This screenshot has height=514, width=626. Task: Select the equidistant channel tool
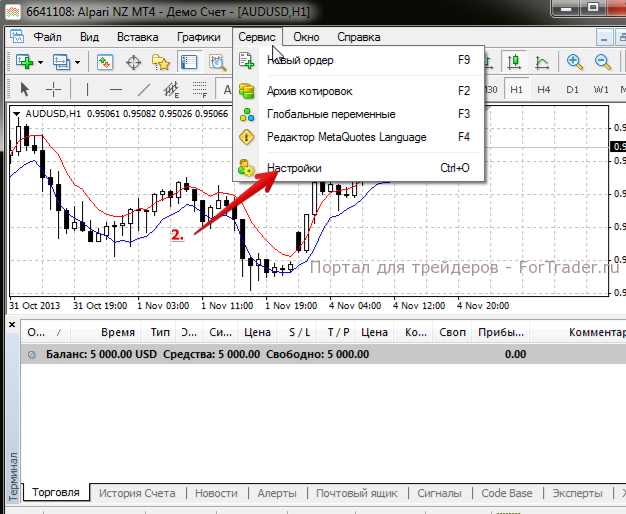pyautogui.click(x=172, y=89)
